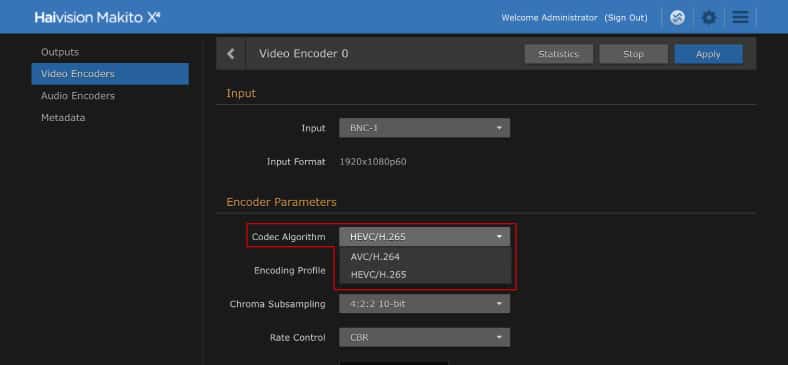The height and width of the screenshot is (365, 788).
Task: Open the Rate Control CBR dropdown
Action: [424, 337]
